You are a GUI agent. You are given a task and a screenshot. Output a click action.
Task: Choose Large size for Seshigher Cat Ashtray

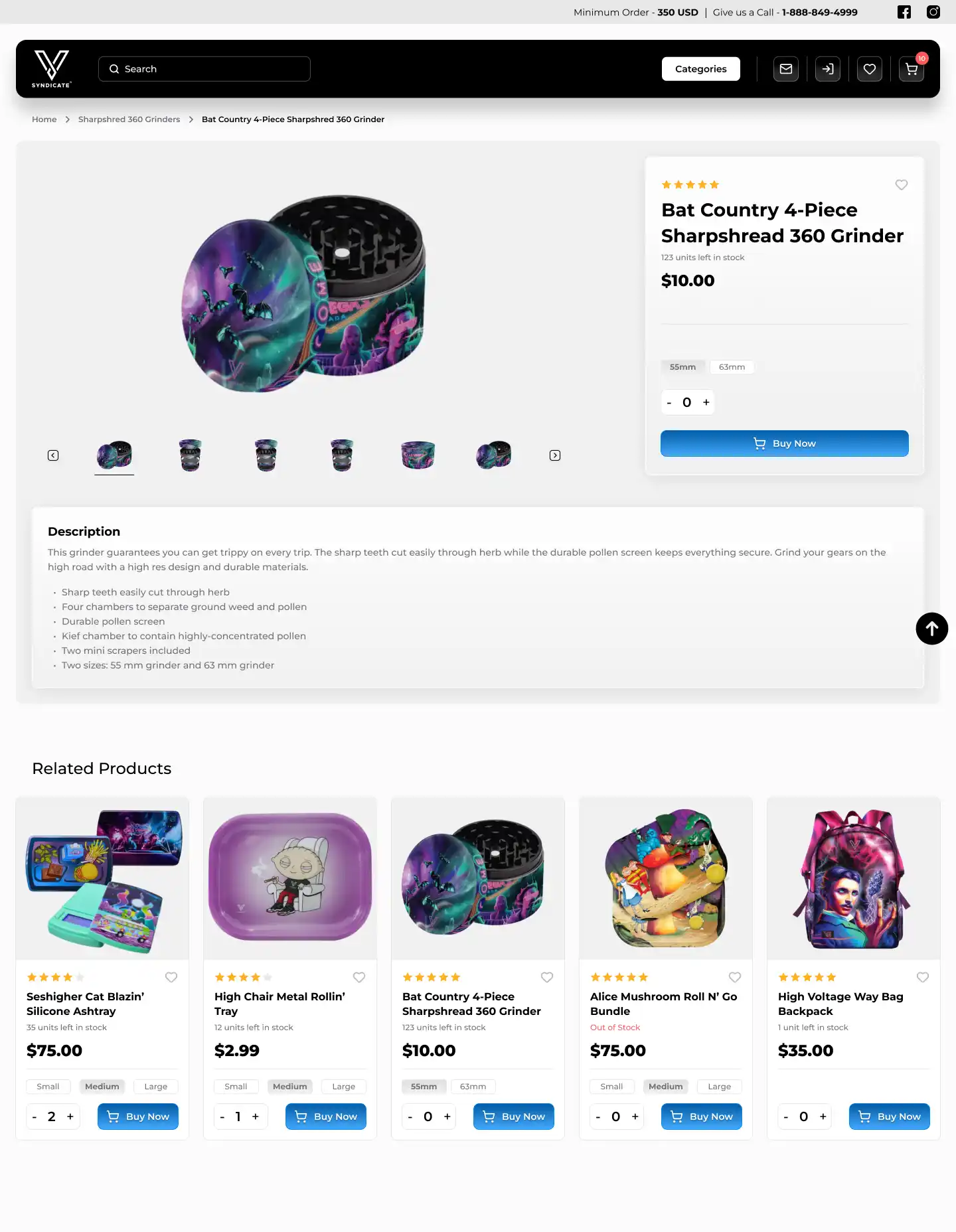coord(156,1087)
